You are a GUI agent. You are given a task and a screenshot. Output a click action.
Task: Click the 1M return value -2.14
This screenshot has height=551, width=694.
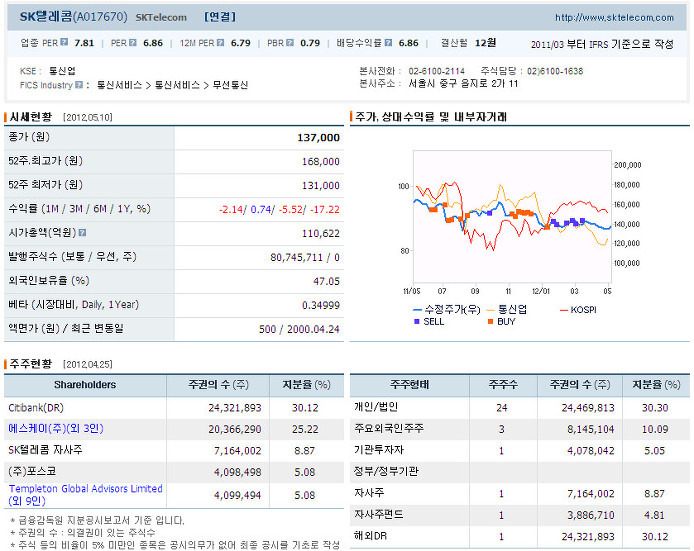tap(231, 209)
